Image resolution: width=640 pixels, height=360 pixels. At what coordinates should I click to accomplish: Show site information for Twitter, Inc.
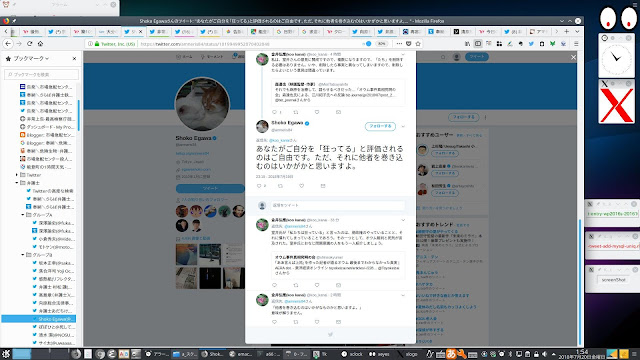[112, 44]
